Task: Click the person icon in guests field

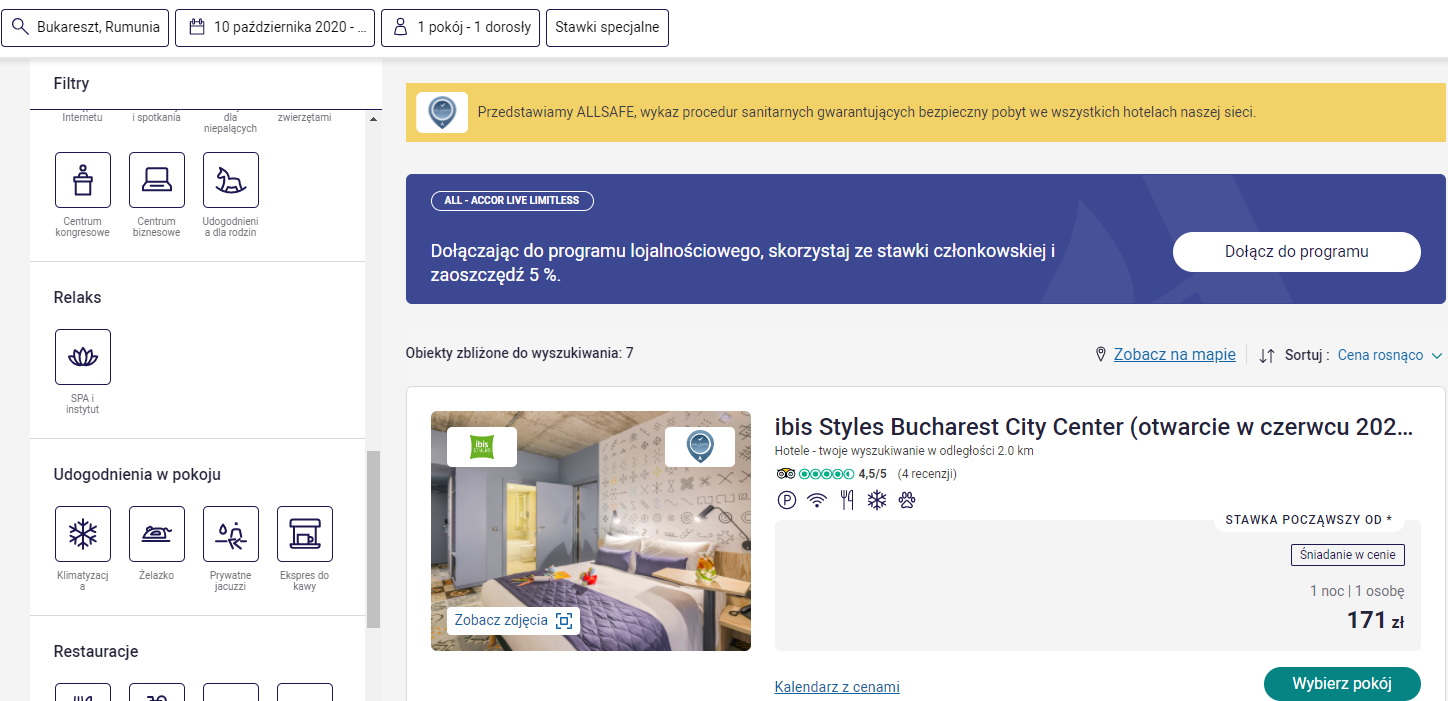Action: [x=400, y=27]
